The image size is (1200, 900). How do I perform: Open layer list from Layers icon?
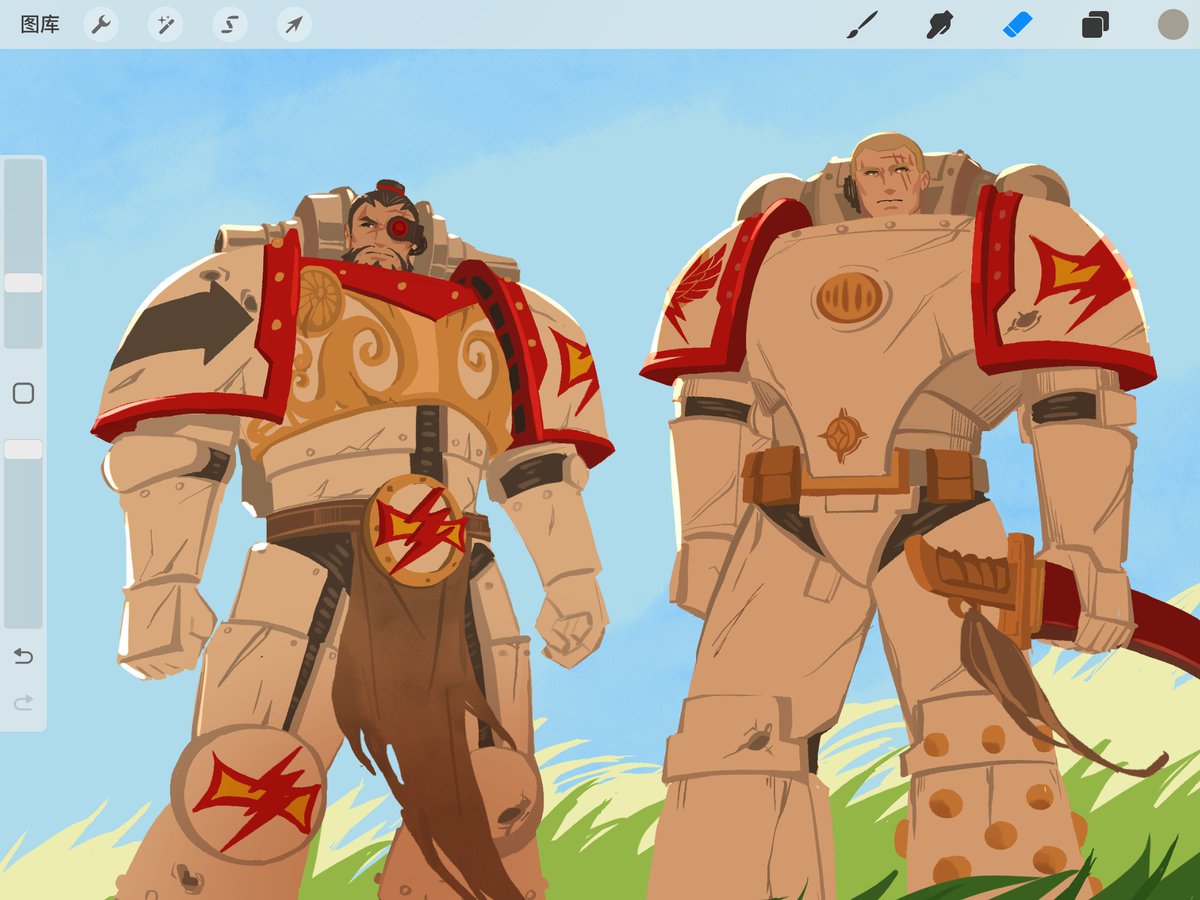coord(1093,25)
